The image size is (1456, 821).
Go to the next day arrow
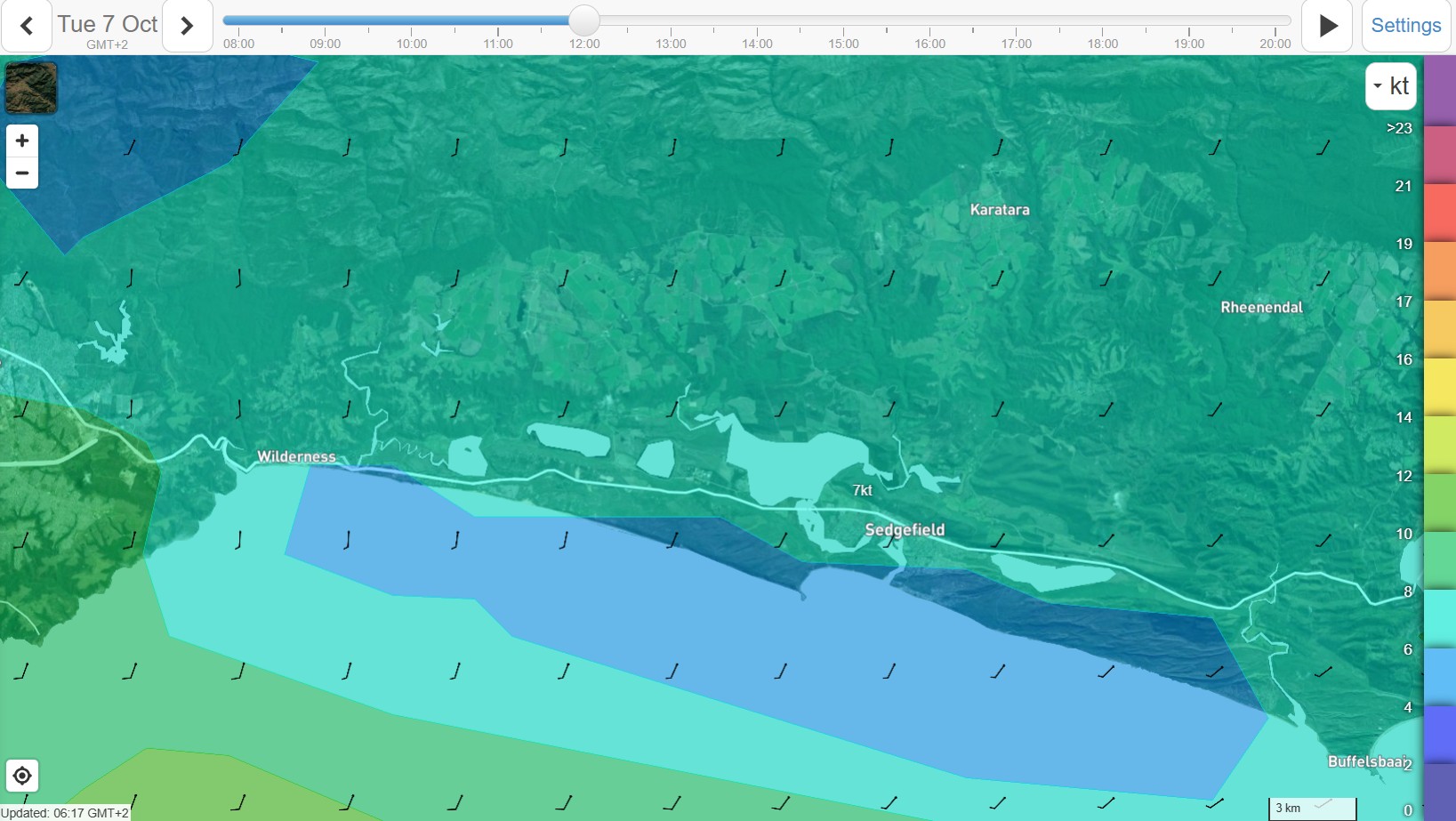tap(187, 26)
